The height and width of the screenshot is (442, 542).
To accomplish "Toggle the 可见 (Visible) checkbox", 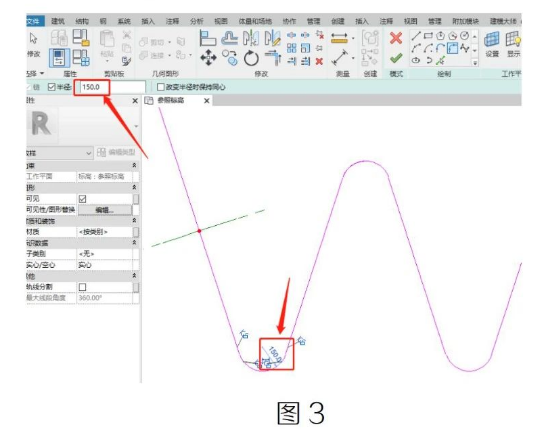I will click(x=82, y=199).
